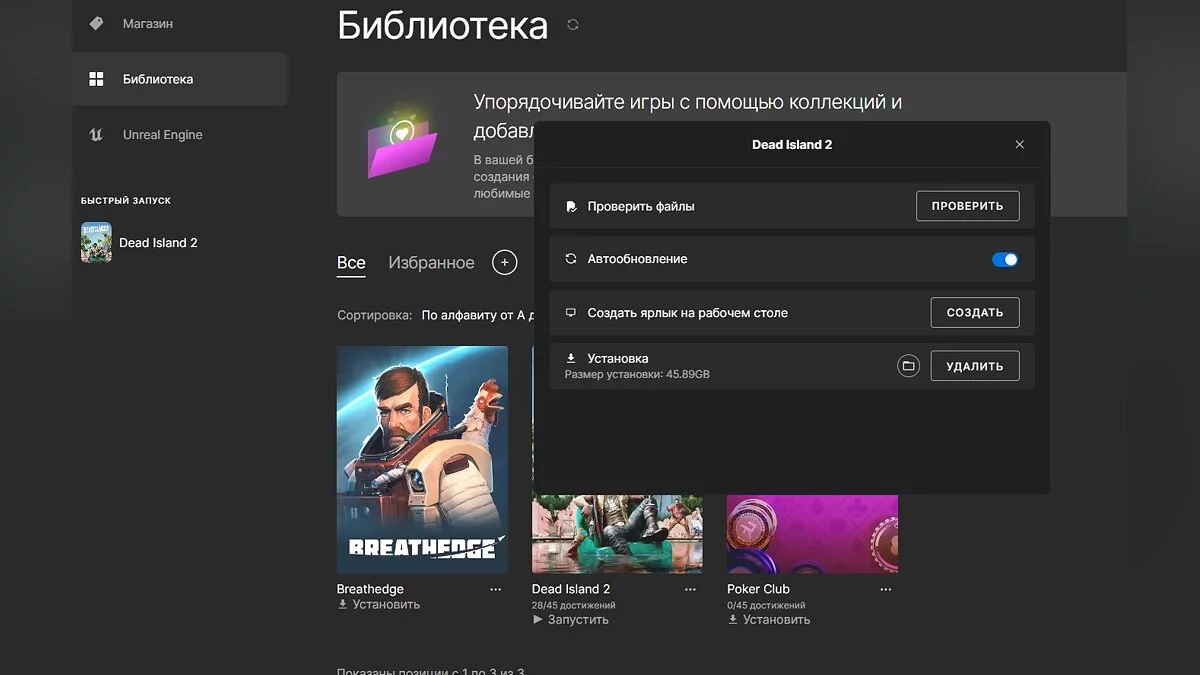Open Breathedge cover artwork
The height and width of the screenshot is (675, 1200).
coord(422,459)
